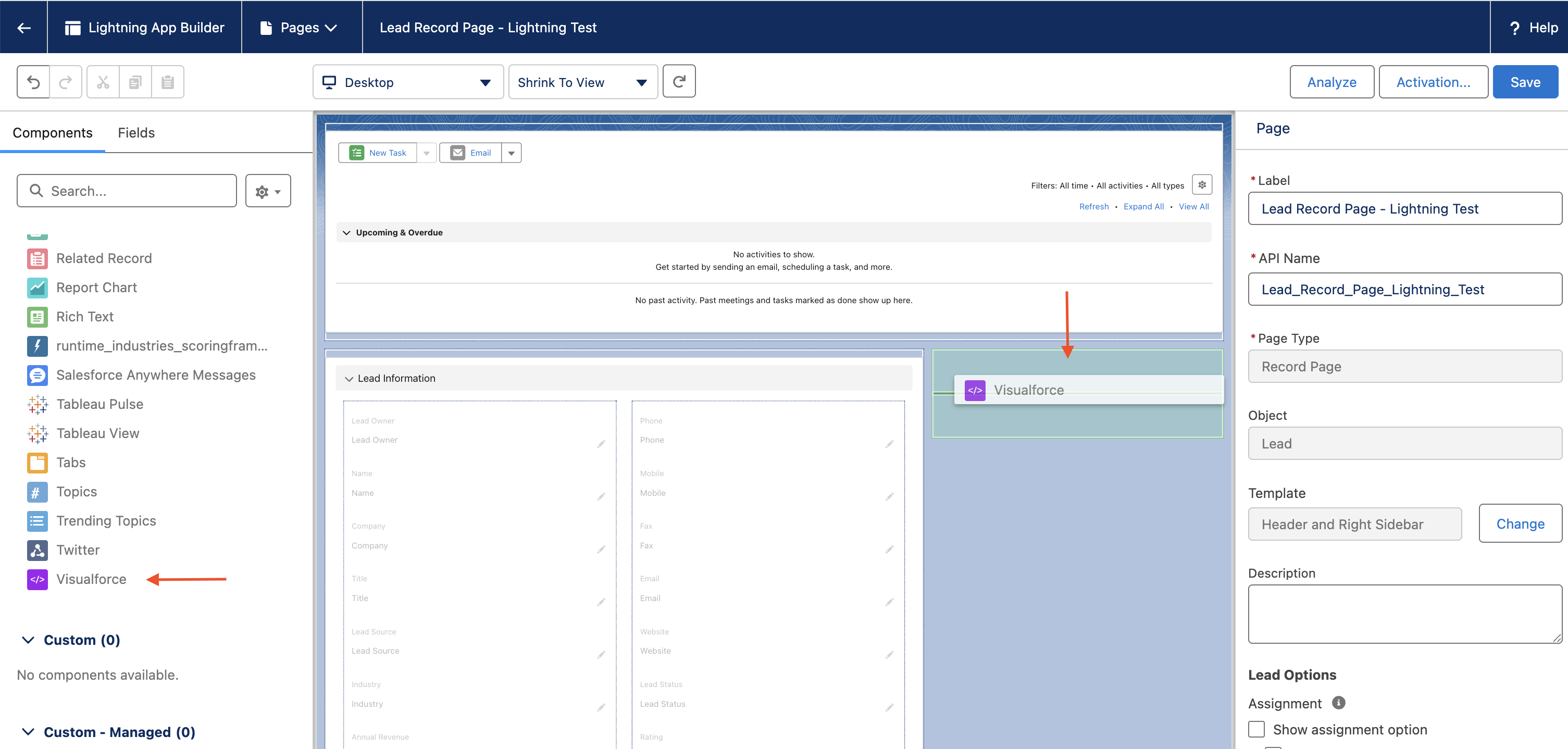Click the refresh canvas icon button
This screenshot has width=1568, height=749.
(x=679, y=82)
